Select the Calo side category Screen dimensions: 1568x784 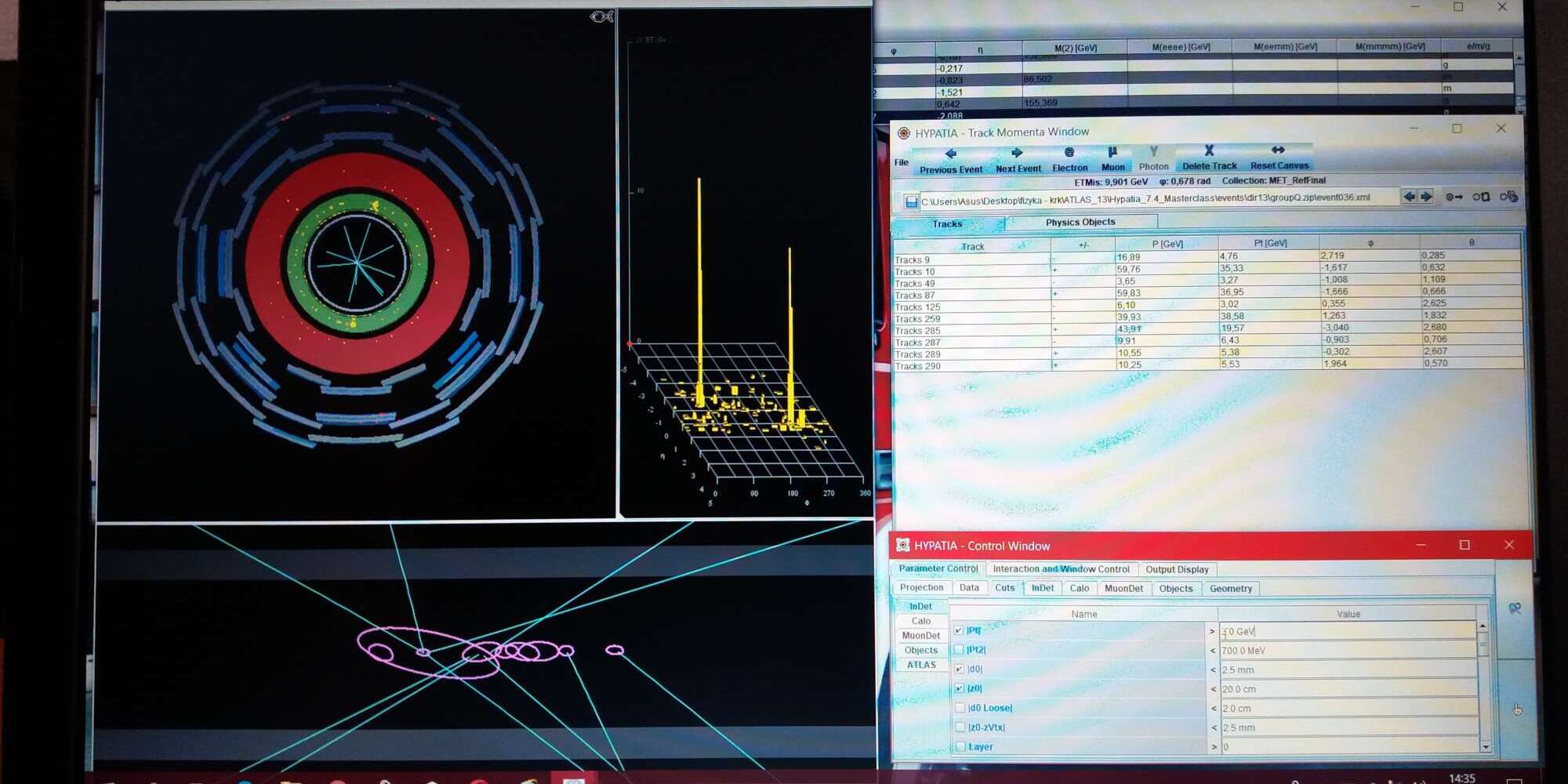click(x=920, y=621)
